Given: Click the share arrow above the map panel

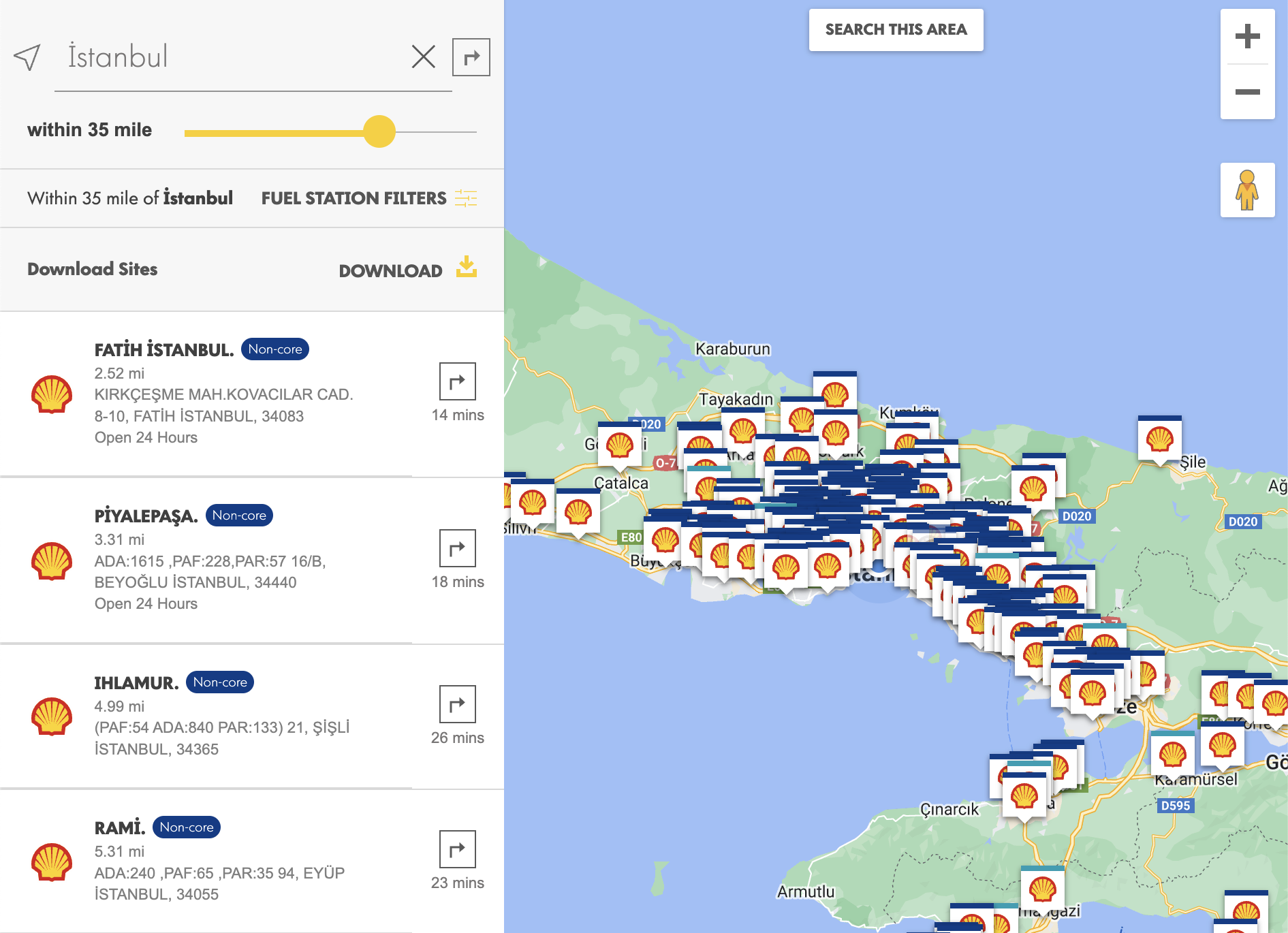Looking at the screenshot, I should click(472, 57).
